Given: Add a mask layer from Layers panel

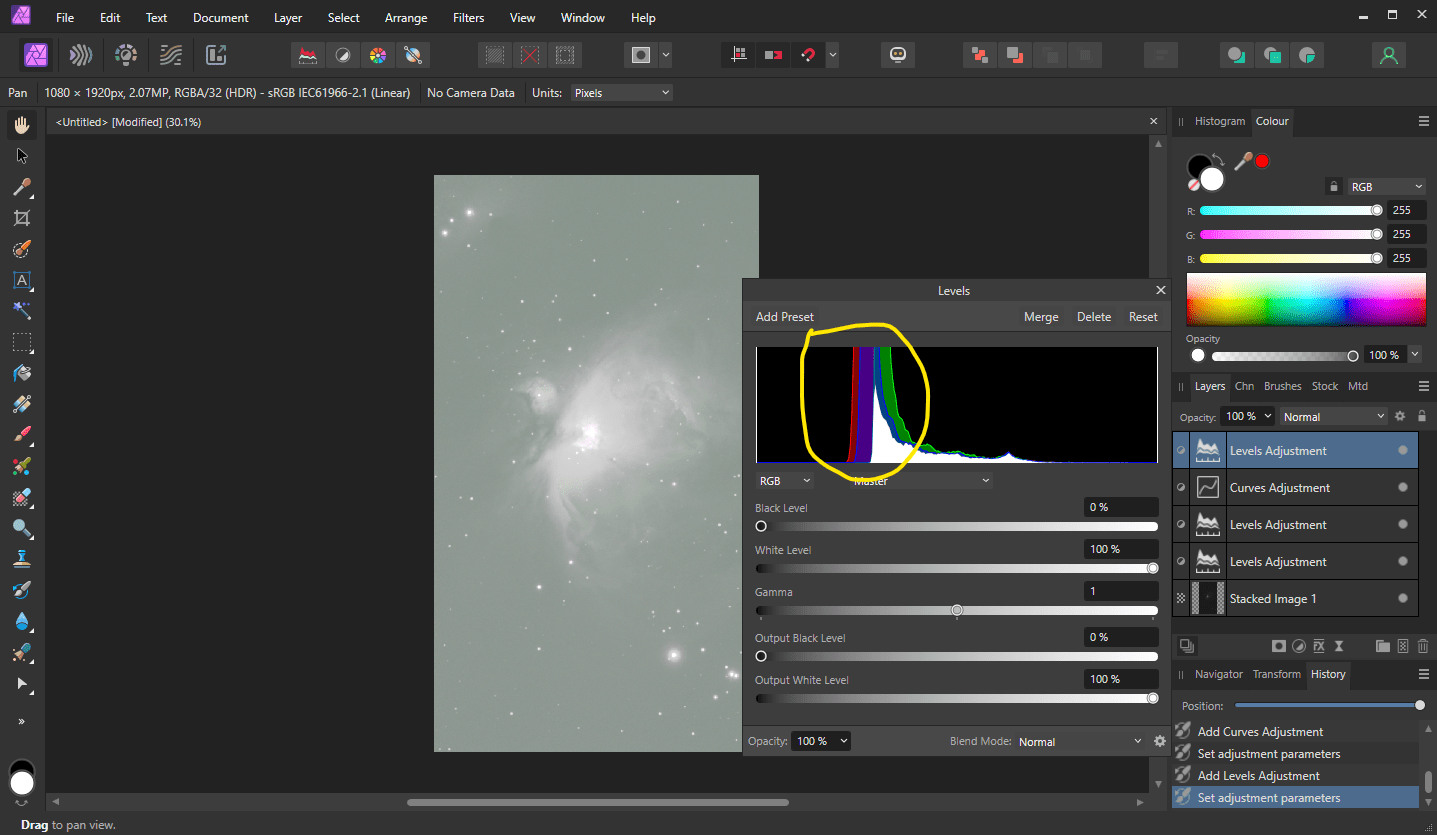Looking at the screenshot, I should [x=1278, y=647].
